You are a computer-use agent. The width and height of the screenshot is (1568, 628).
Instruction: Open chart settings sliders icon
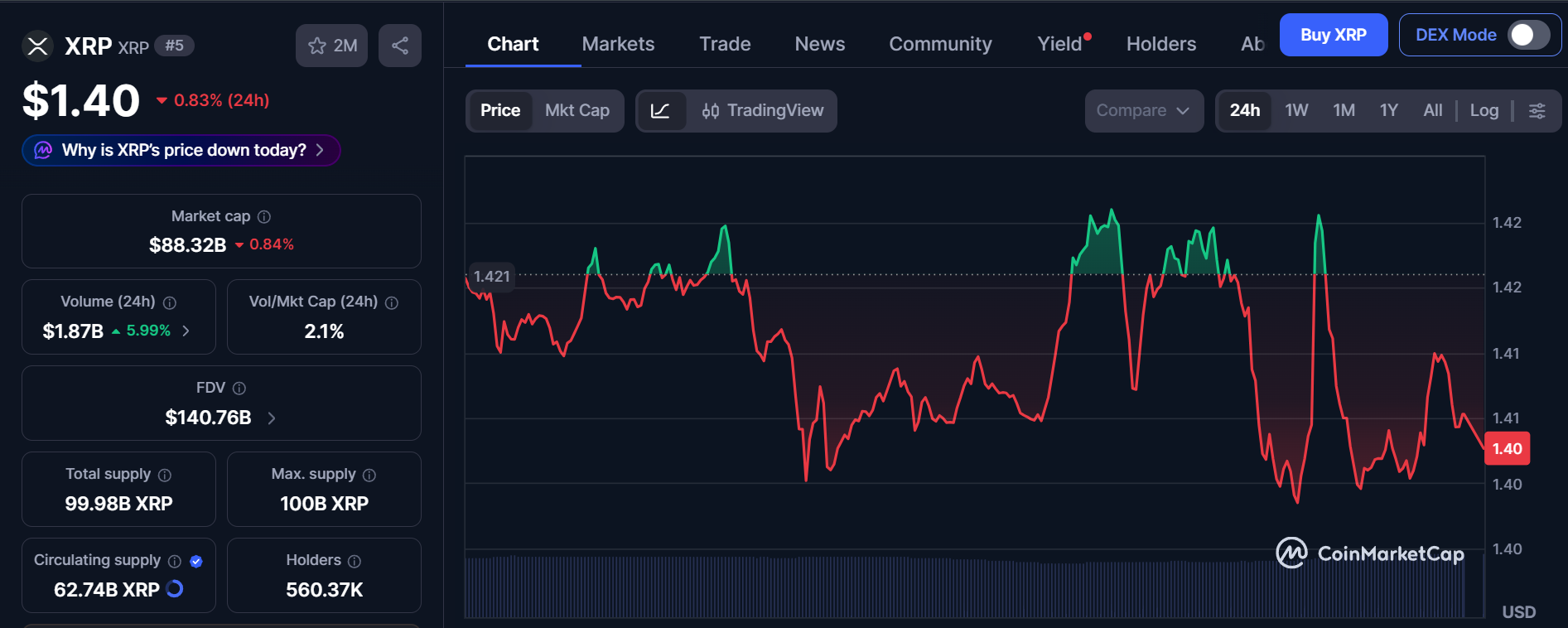click(1537, 111)
